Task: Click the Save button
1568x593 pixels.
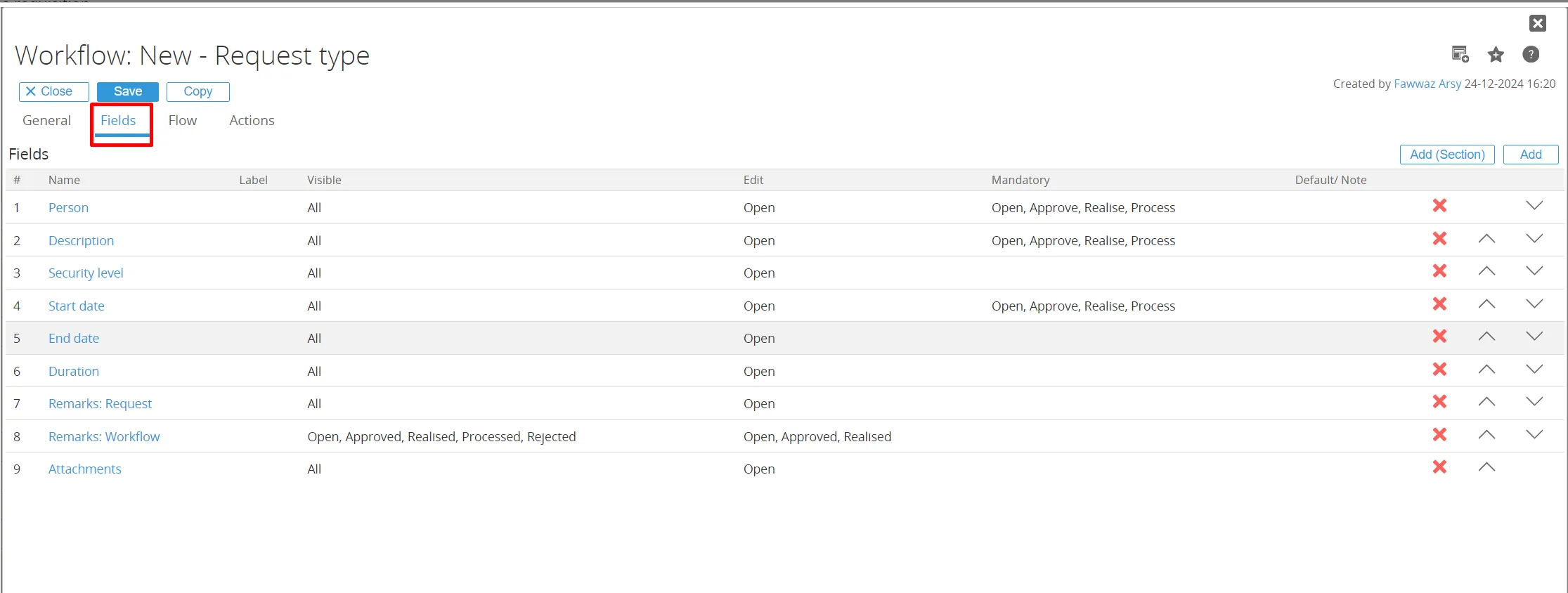Action: [127, 92]
